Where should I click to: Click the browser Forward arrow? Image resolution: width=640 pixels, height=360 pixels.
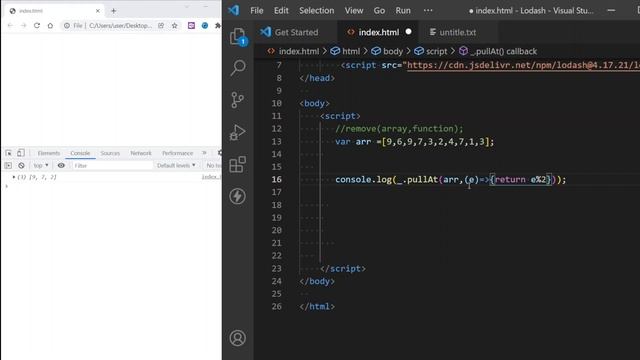point(23,25)
